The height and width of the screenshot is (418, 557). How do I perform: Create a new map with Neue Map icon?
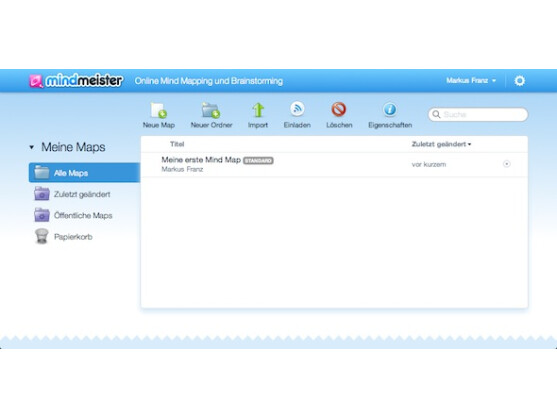[x=158, y=110]
